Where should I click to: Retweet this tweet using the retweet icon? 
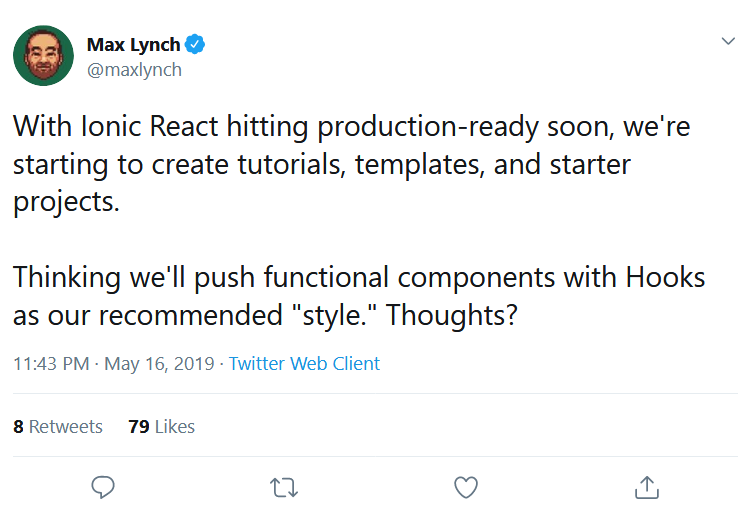(x=284, y=487)
